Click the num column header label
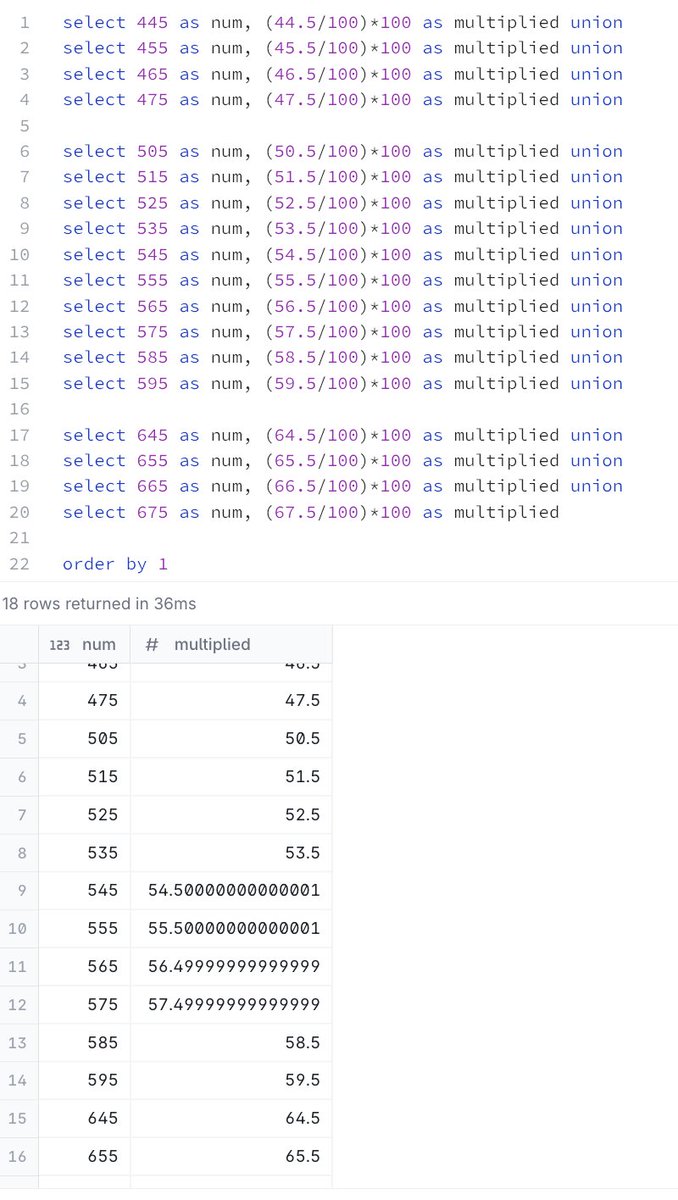The width and height of the screenshot is (678, 1200). 99,645
